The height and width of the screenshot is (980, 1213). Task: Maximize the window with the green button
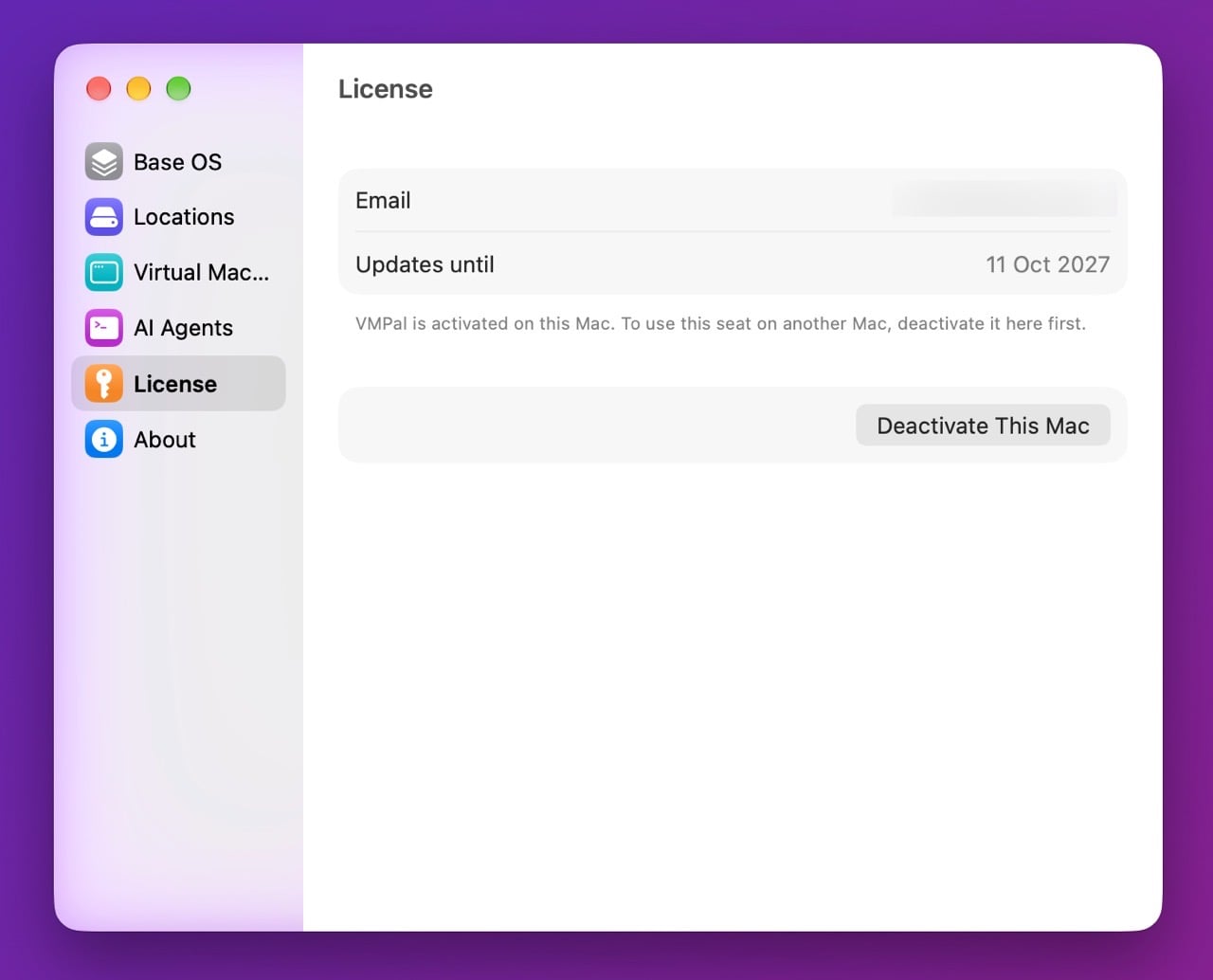click(178, 88)
